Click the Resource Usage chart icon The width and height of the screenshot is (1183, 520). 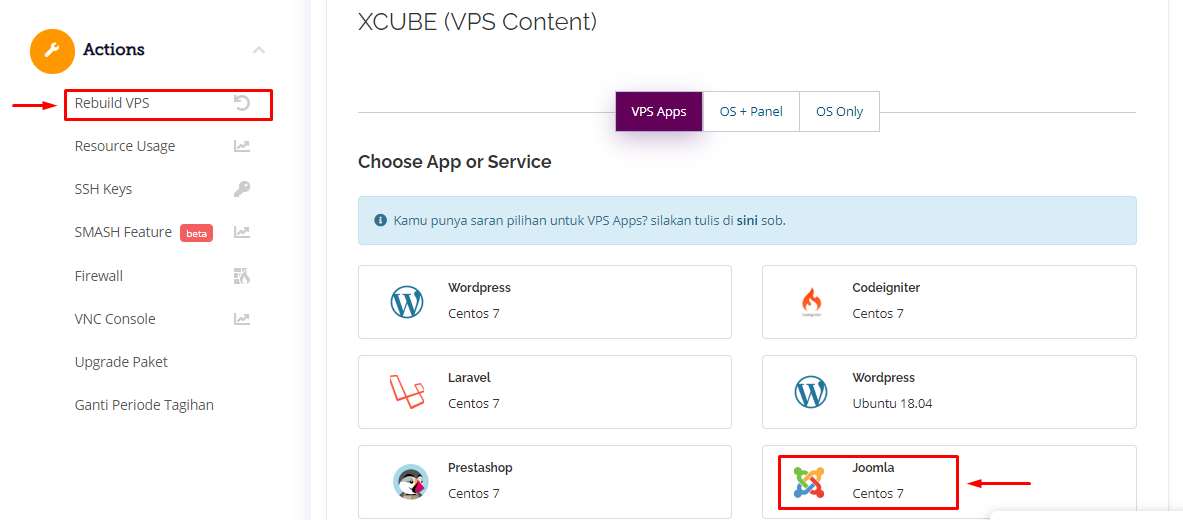coord(241,146)
